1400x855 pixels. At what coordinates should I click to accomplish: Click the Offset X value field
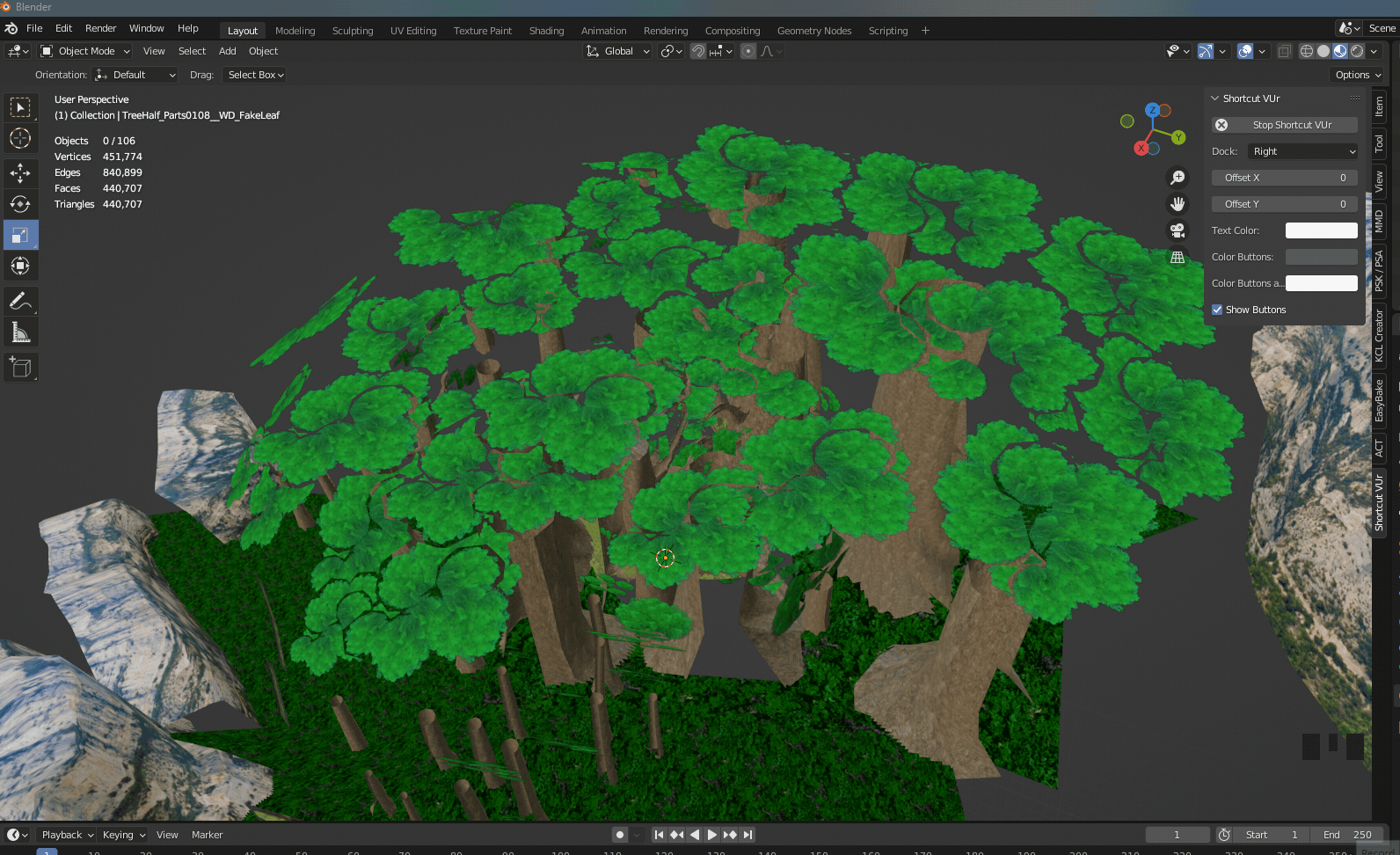coord(1284,178)
